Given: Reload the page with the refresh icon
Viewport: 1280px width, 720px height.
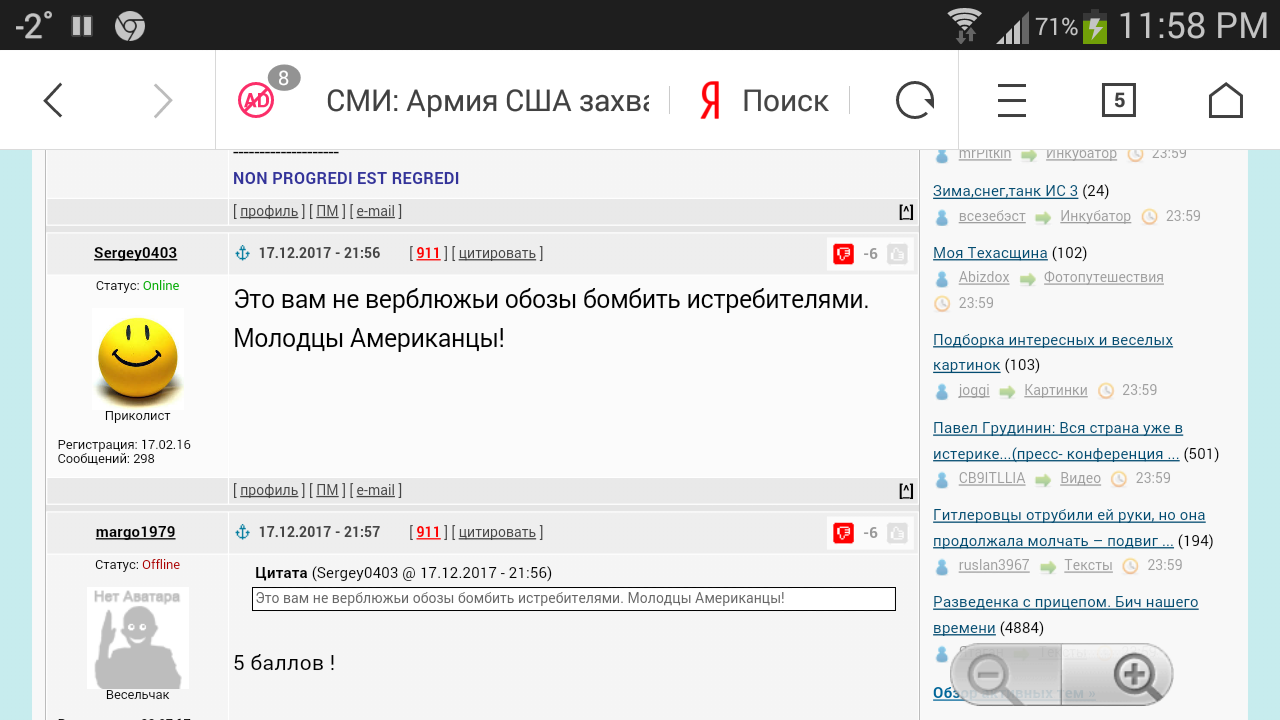Looking at the screenshot, I should point(914,100).
